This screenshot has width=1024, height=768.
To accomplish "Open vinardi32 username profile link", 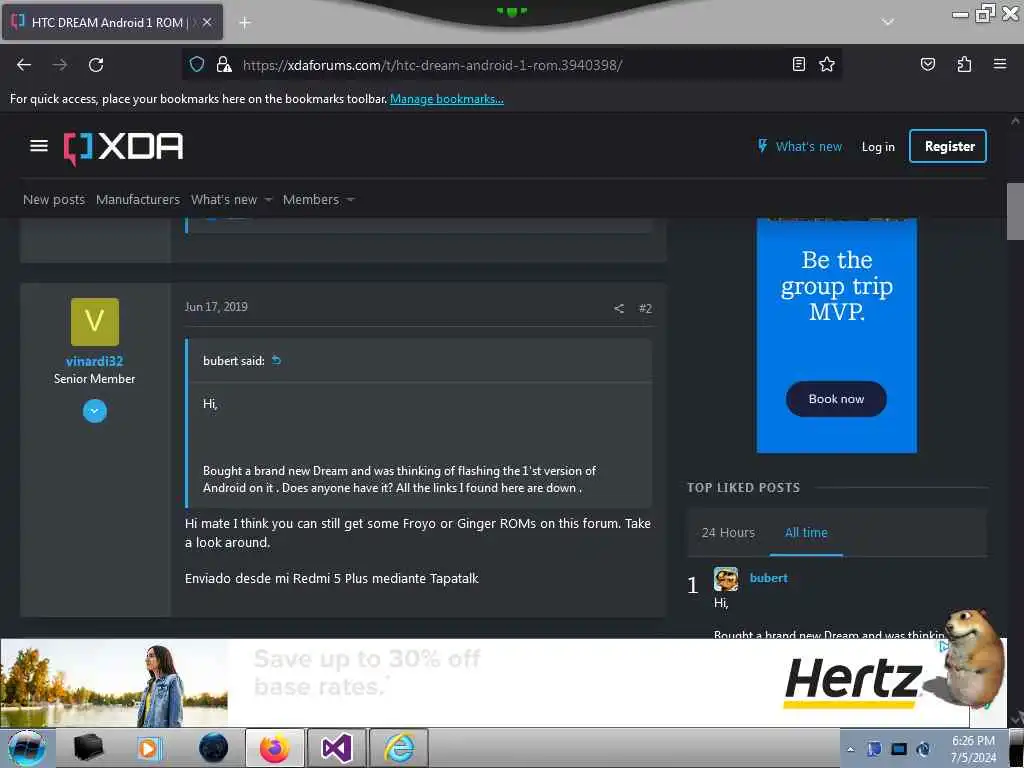I will pos(95,361).
